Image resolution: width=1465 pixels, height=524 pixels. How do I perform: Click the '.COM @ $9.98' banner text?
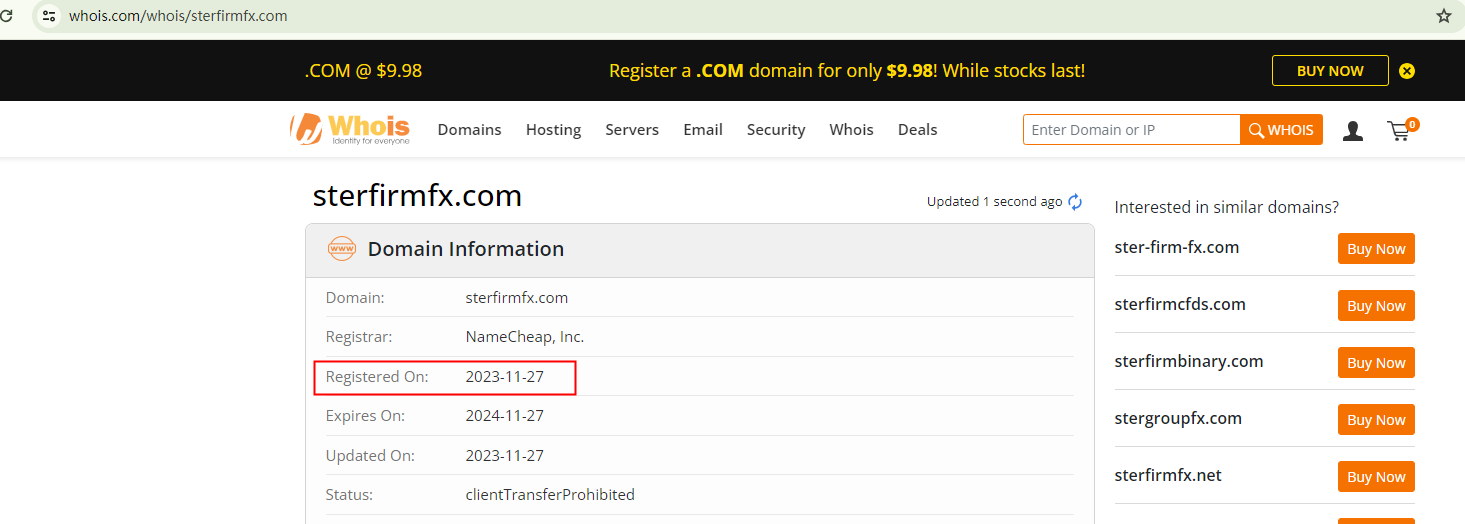pos(363,71)
